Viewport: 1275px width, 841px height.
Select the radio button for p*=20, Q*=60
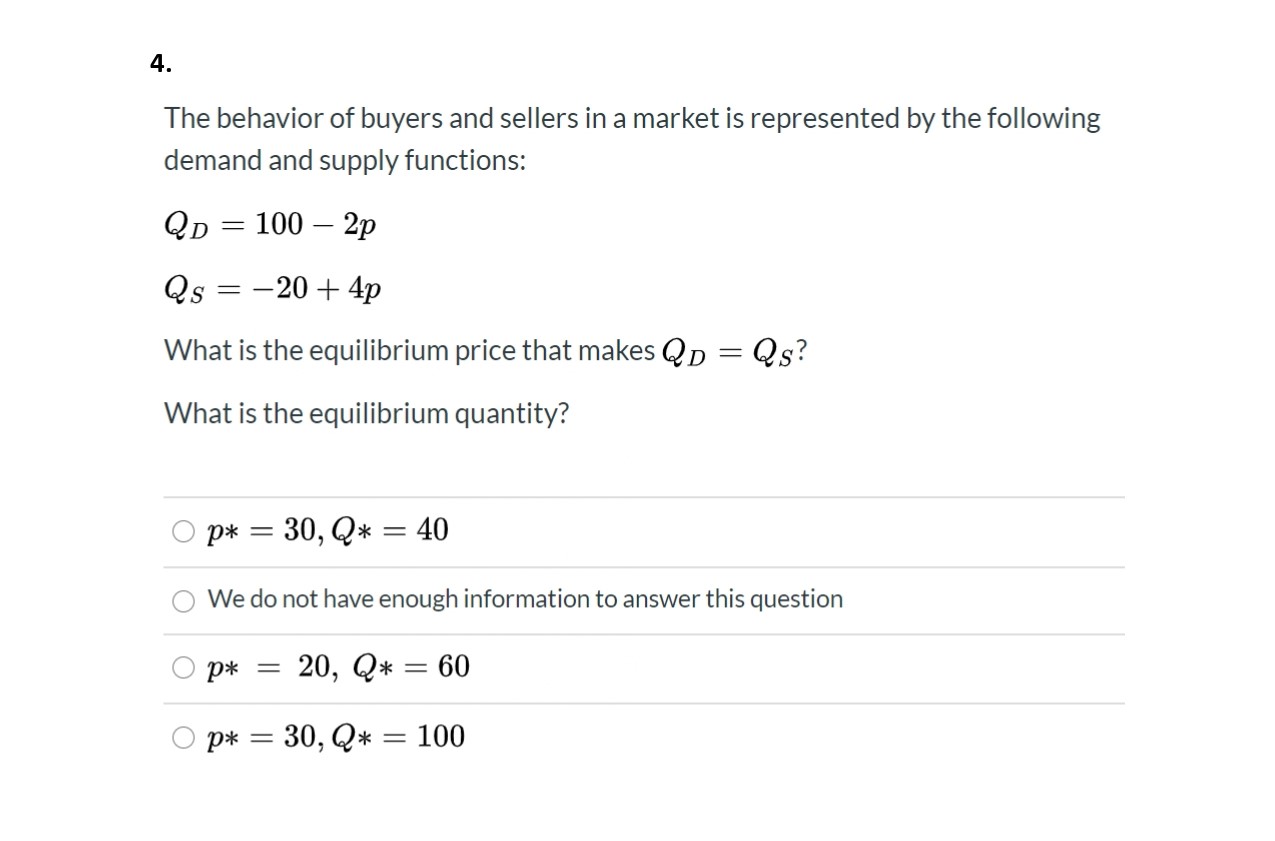tap(183, 669)
